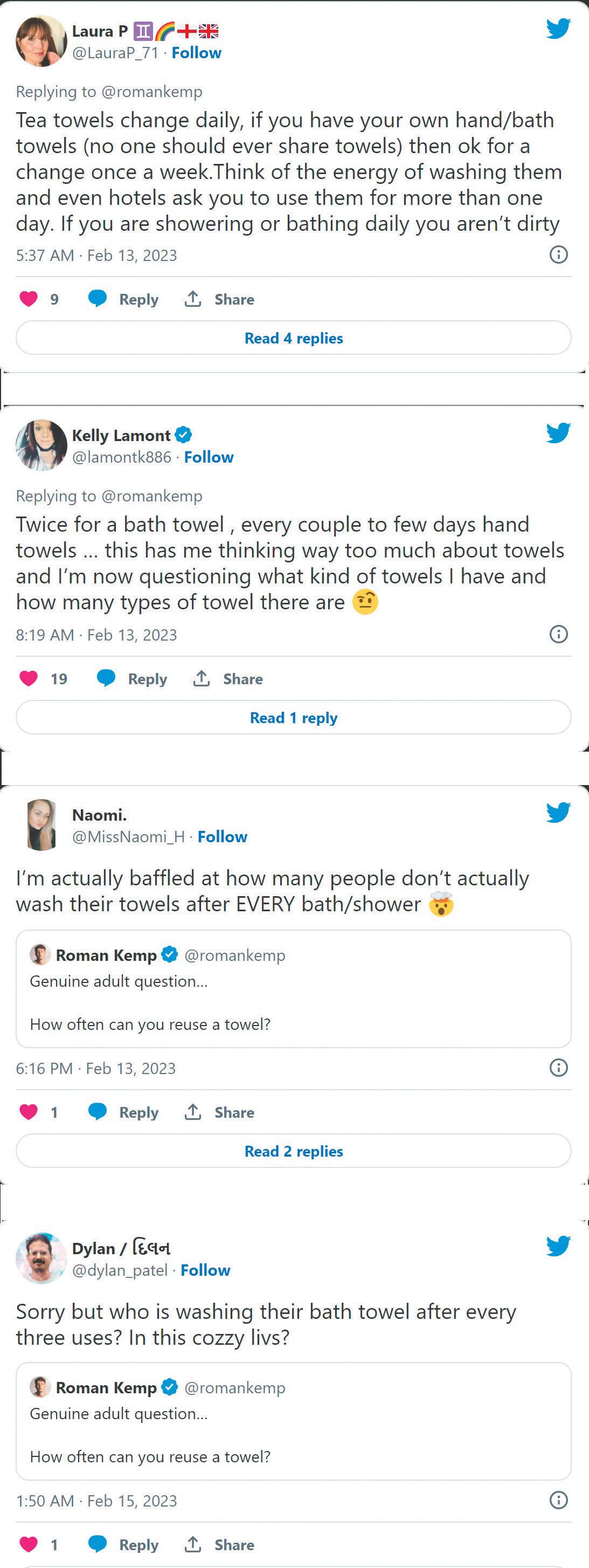Expand Read 1 reply under Kelly's tweet
The height and width of the screenshot is (1568, 589).
pyautogui.click(x=293, y=718)
